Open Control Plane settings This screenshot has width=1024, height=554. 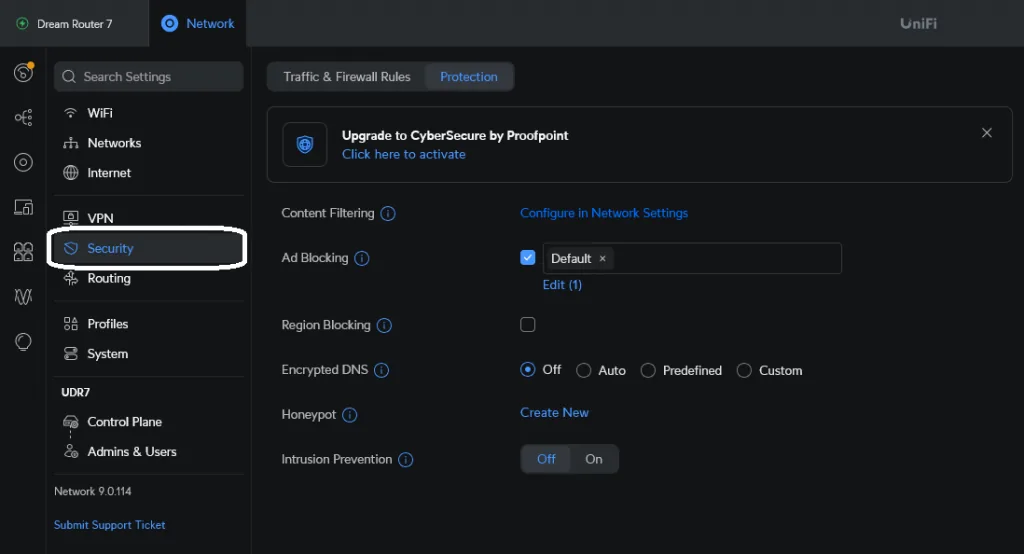[x=148, y=422]
